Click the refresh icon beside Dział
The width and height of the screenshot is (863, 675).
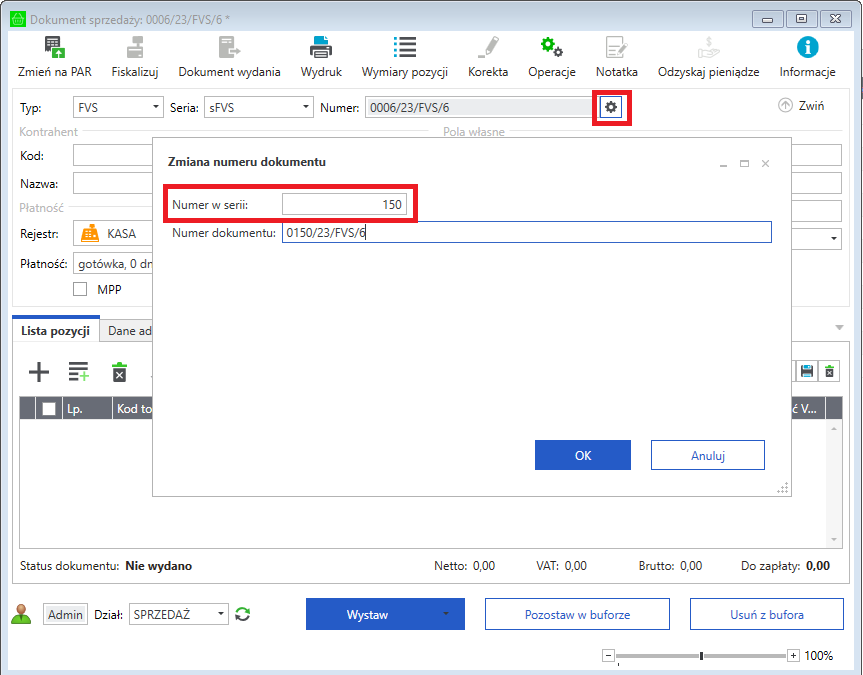click(x=243, y=614)
